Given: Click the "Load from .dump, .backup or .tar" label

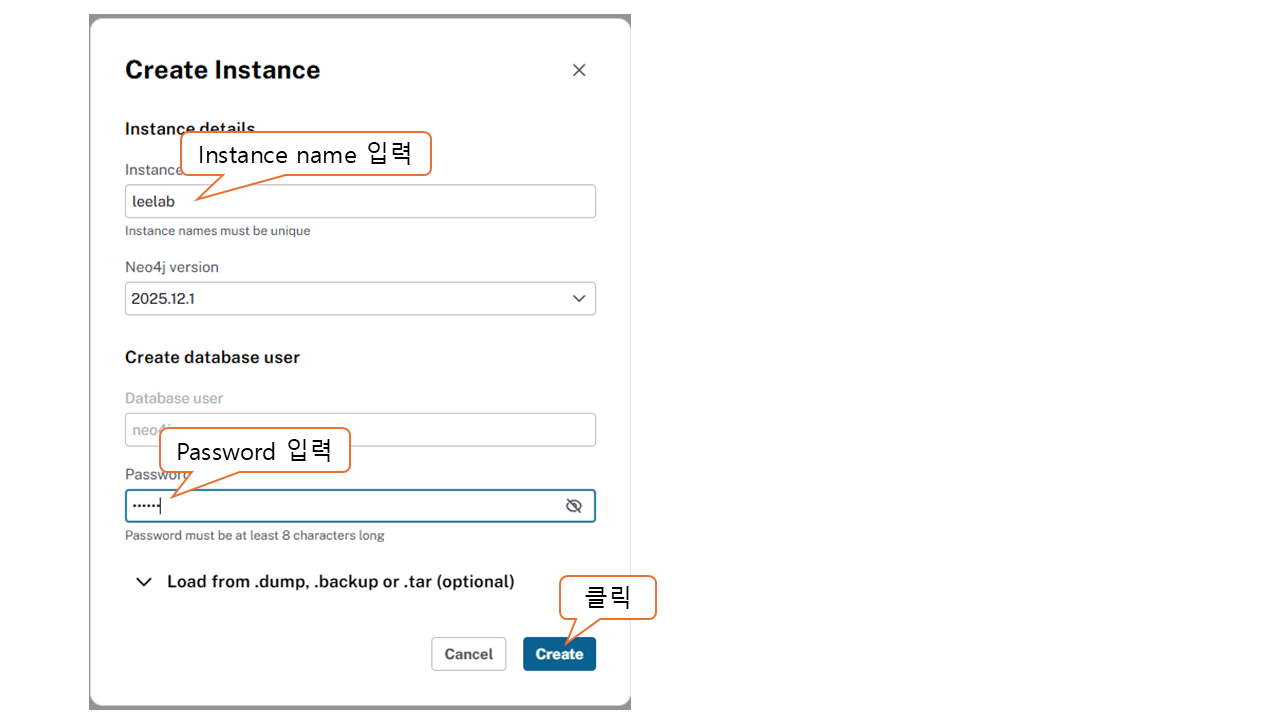Looking at the screenshot, I should [341, 582].
